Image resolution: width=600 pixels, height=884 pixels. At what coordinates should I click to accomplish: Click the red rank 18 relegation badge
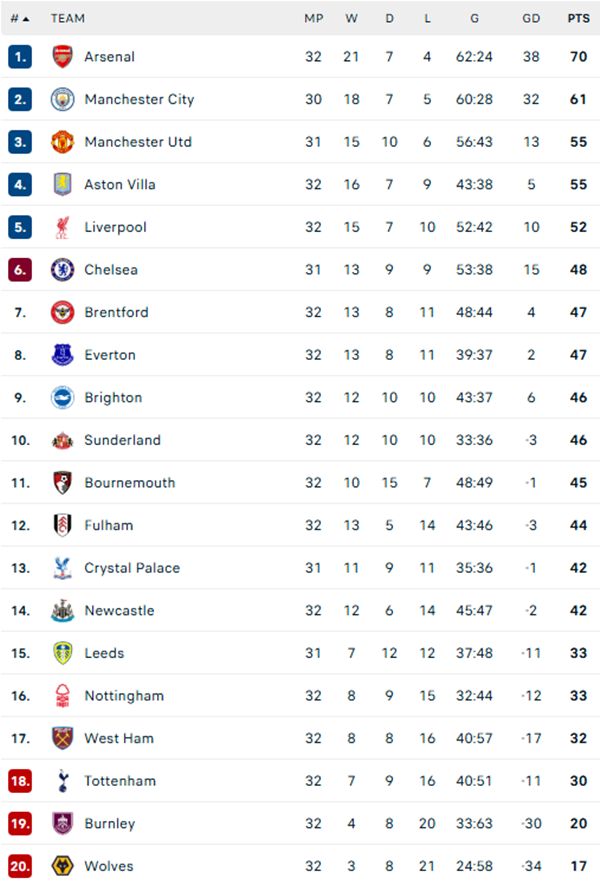[x=20, y=781]
